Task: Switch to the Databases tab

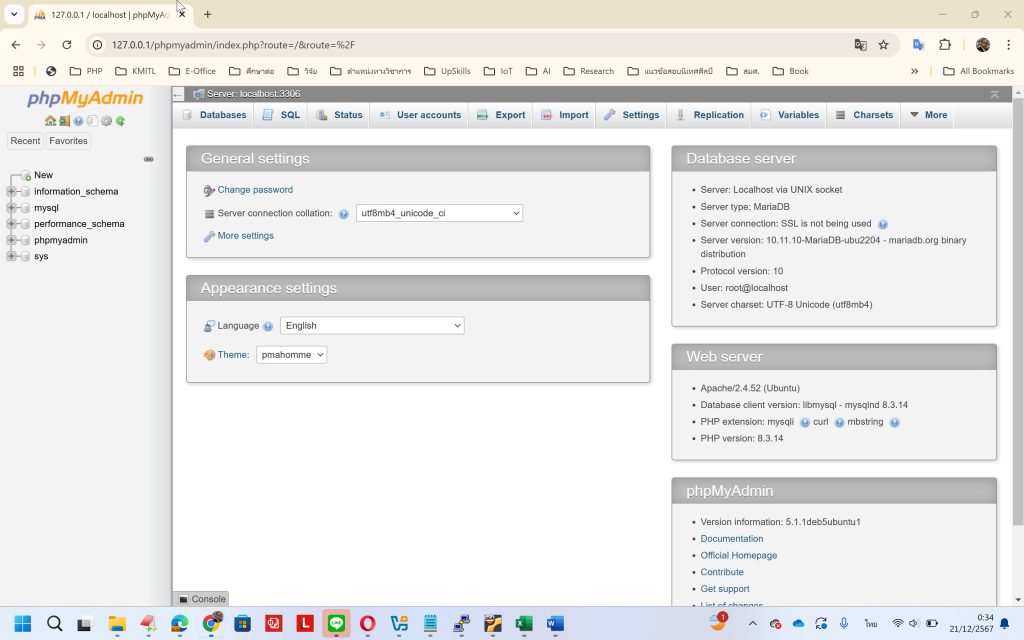Action: coord(214,115)
